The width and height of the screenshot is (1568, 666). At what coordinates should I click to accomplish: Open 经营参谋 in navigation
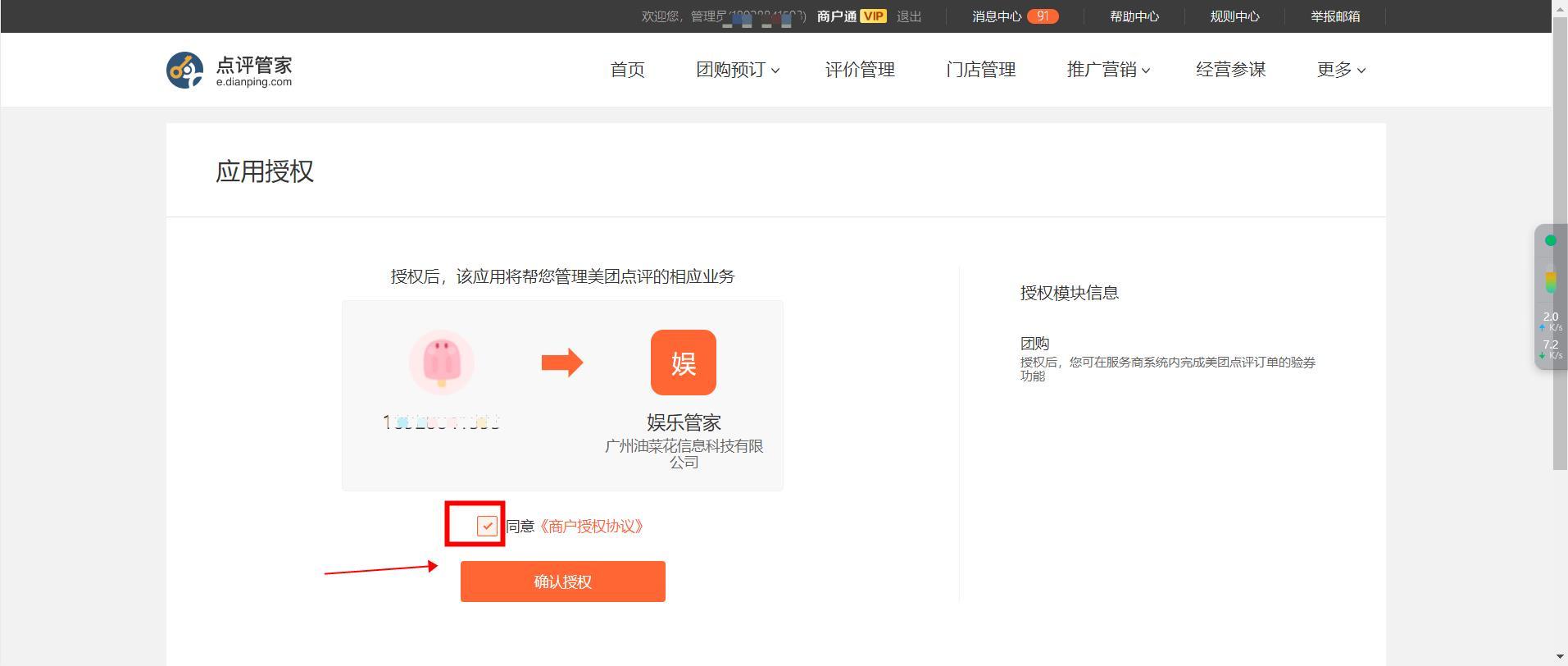pos(1231,70)
